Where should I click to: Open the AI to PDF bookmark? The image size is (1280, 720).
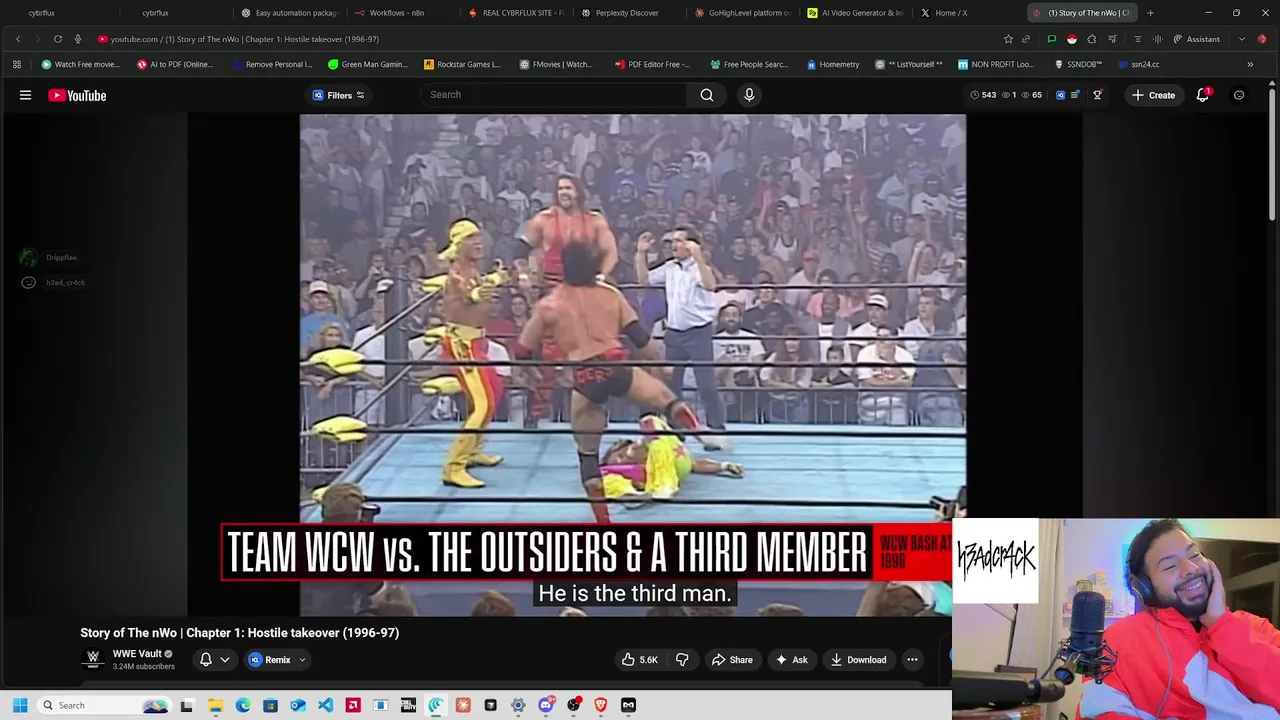tap(175, 64)
